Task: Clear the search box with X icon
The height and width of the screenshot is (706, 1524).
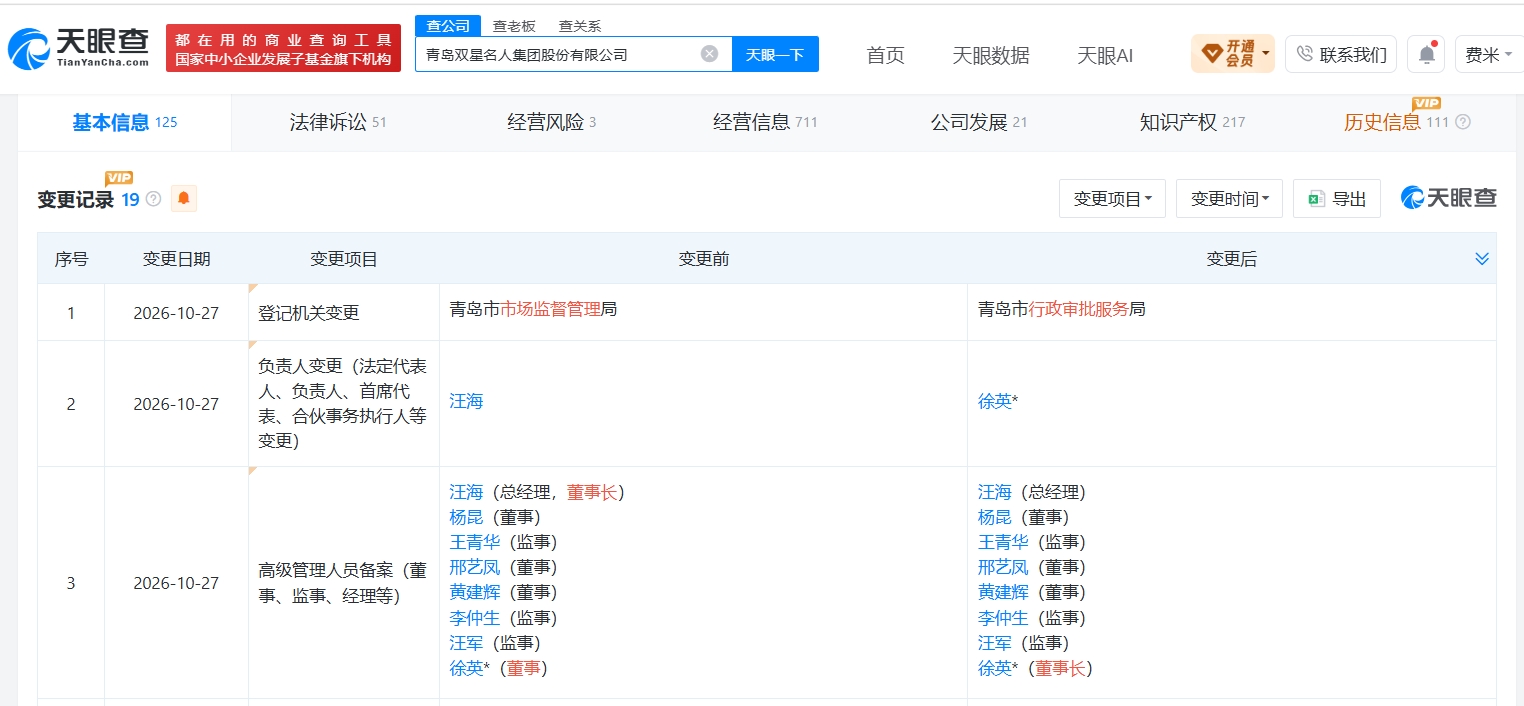Action: point(709,54)
